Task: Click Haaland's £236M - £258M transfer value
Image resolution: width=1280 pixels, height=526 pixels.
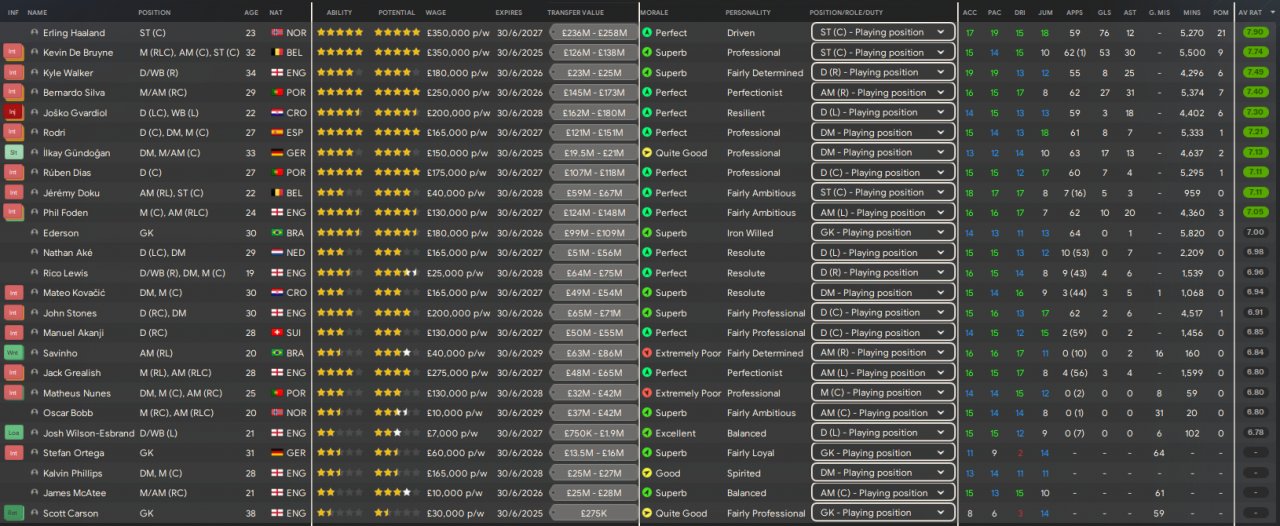Action: (x=594, y=32)
